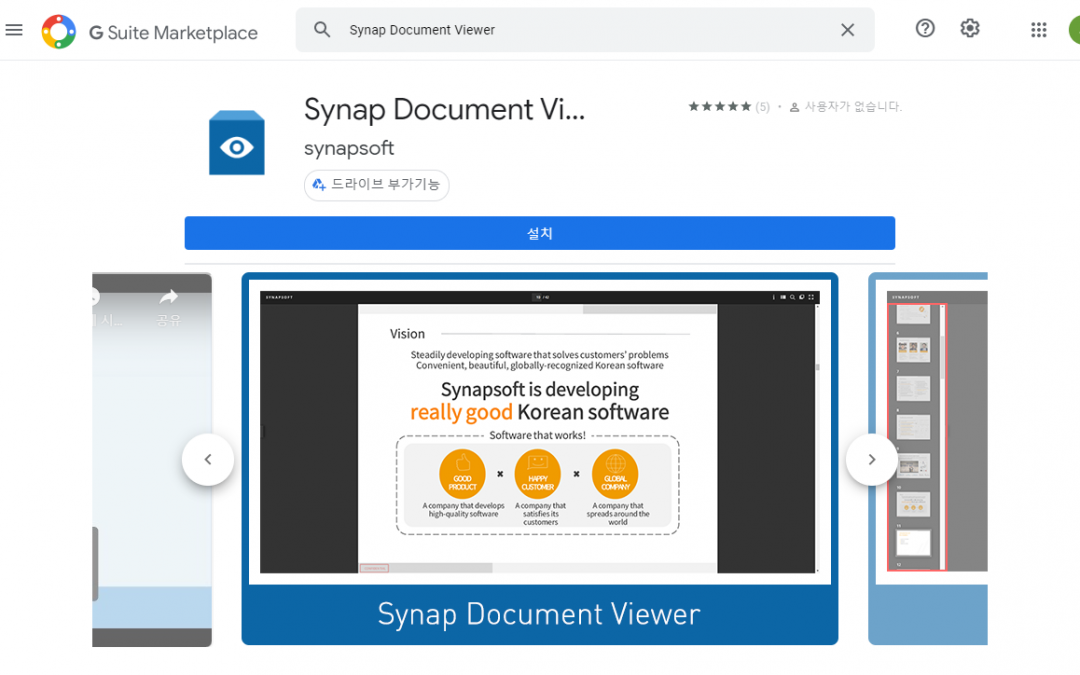Open the Google apps grid
1080x675 pixels.
coord(1039,30)
